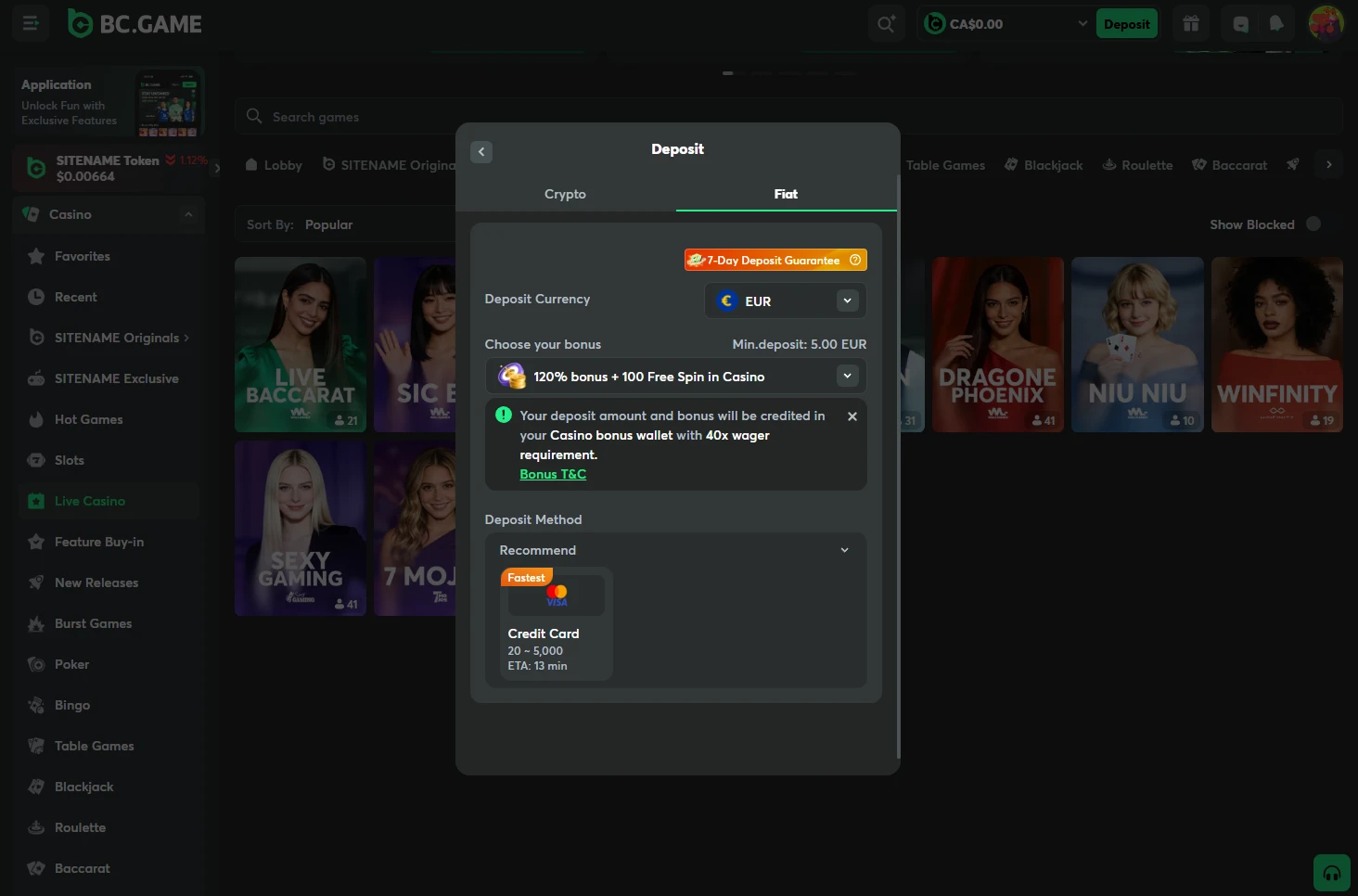
Task: Switch to the Crypto tab
Action: click(x=565, y=194)
